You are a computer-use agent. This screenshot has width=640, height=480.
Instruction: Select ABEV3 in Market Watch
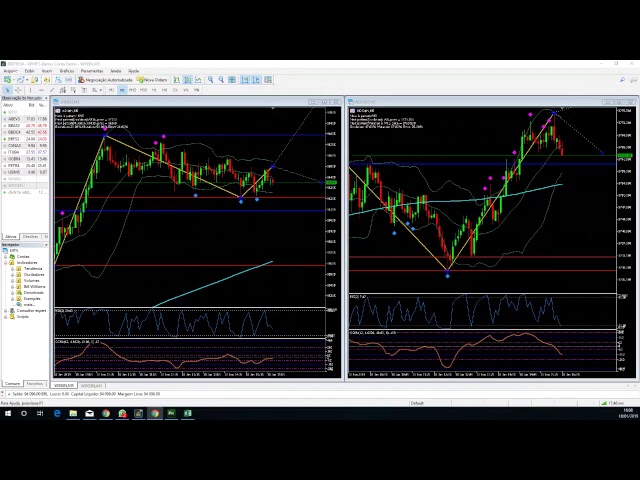point(24,119)
